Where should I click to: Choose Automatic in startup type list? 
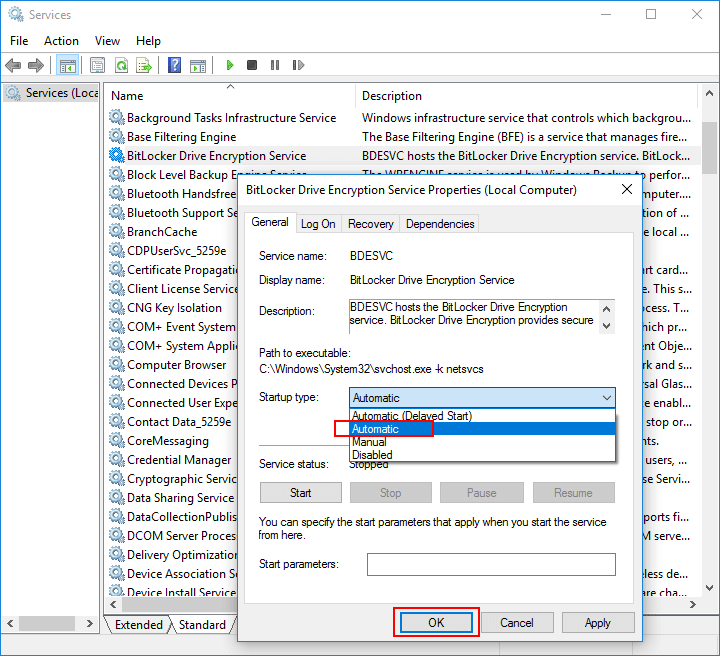[482, 429]
